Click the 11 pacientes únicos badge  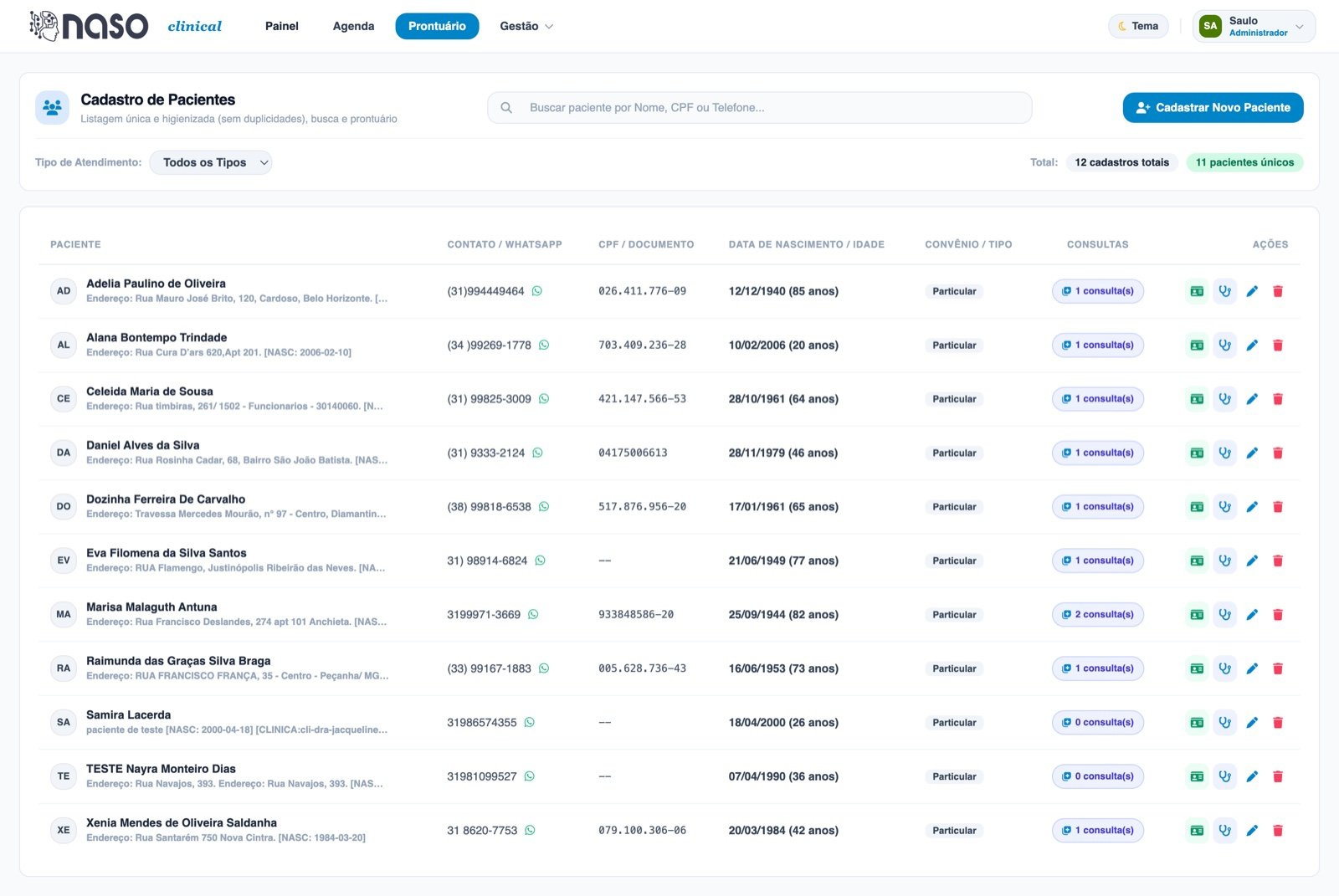click(x=1244, y=162)
